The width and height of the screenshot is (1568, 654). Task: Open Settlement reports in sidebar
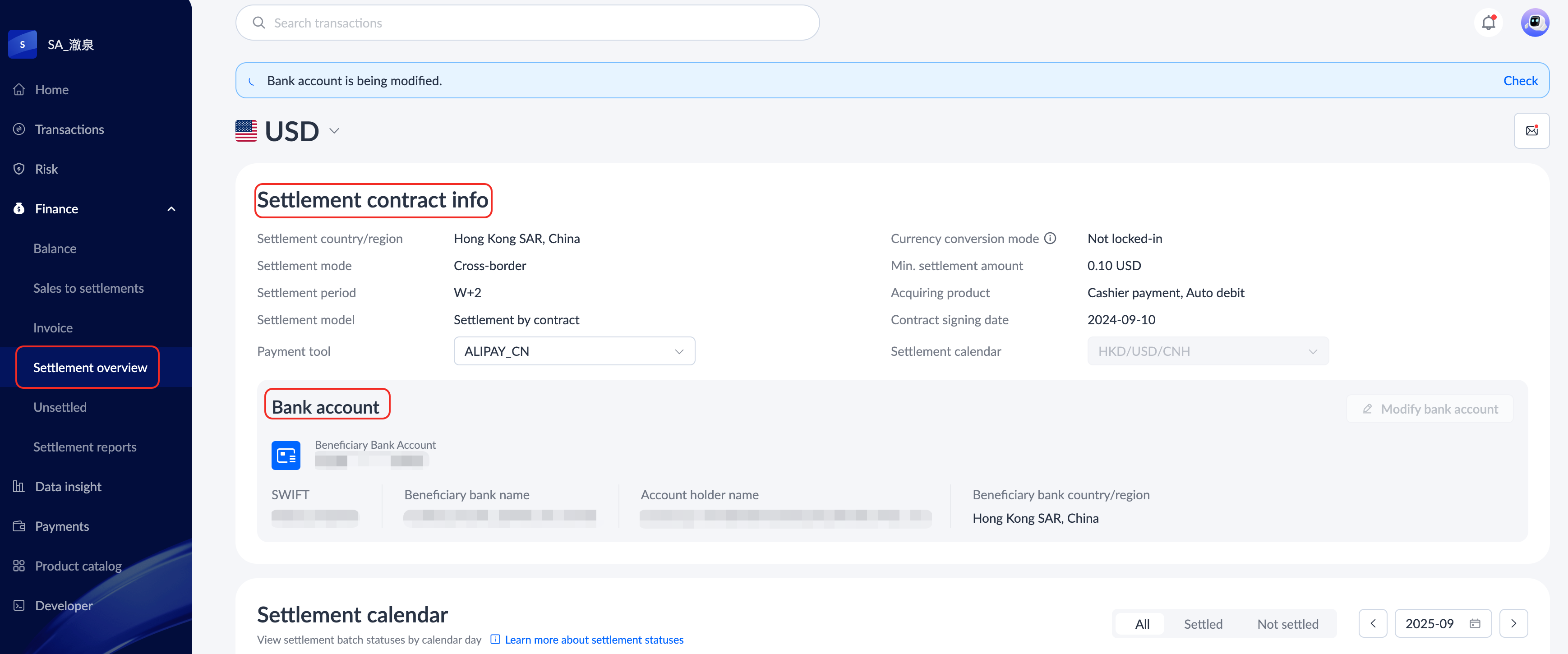point(85,447)
